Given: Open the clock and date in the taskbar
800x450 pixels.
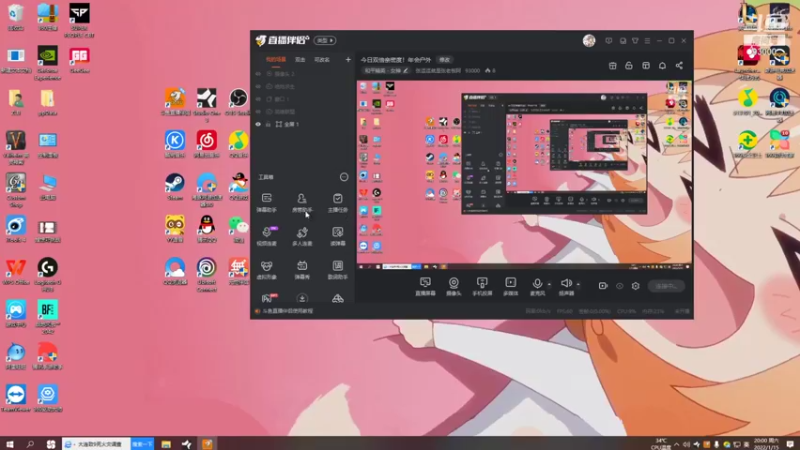Looking at the screenshot, I should click(767, 443).
